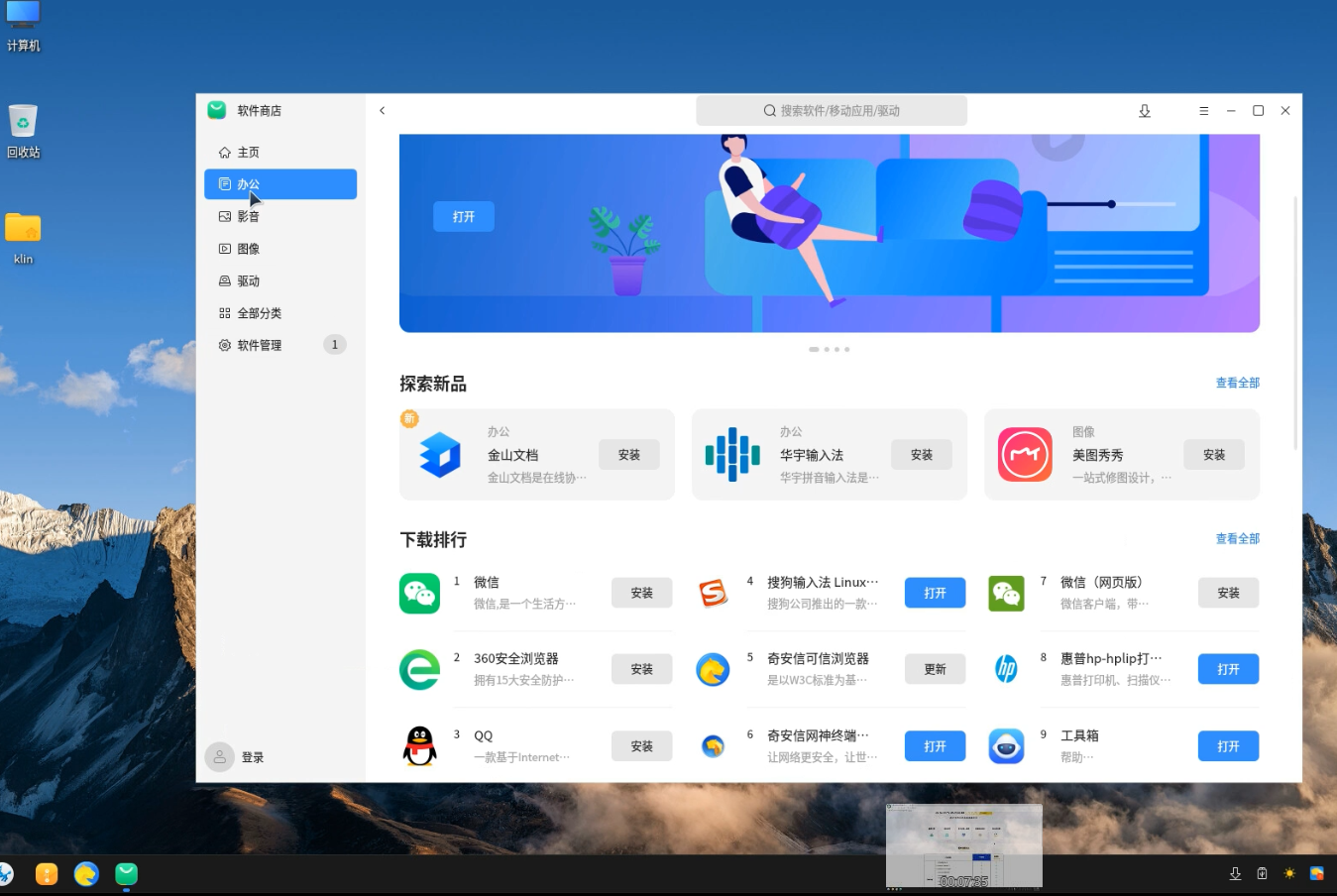Click the 打开 button on the banner
1337x896 pixels.
(464, 217)
